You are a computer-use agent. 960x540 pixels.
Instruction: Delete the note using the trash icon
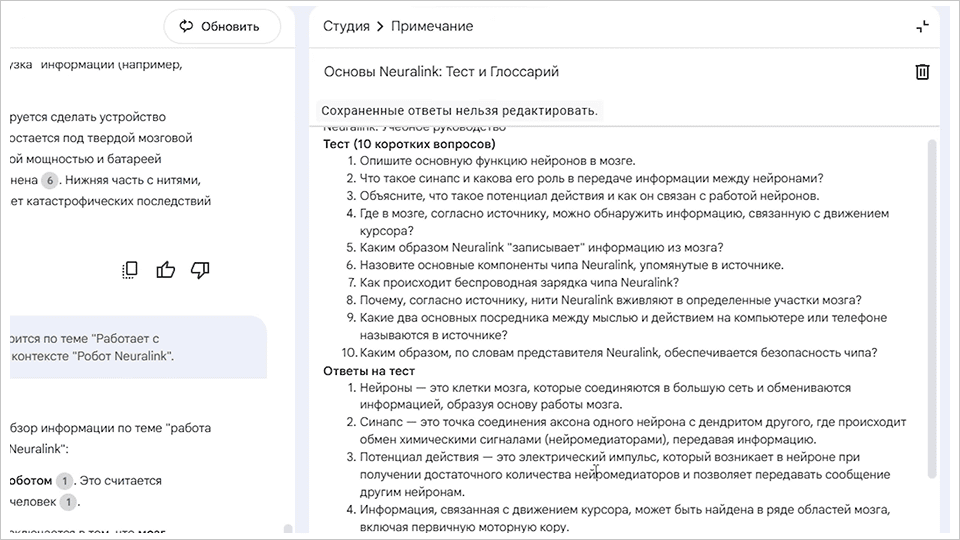[x=922, y=72]
